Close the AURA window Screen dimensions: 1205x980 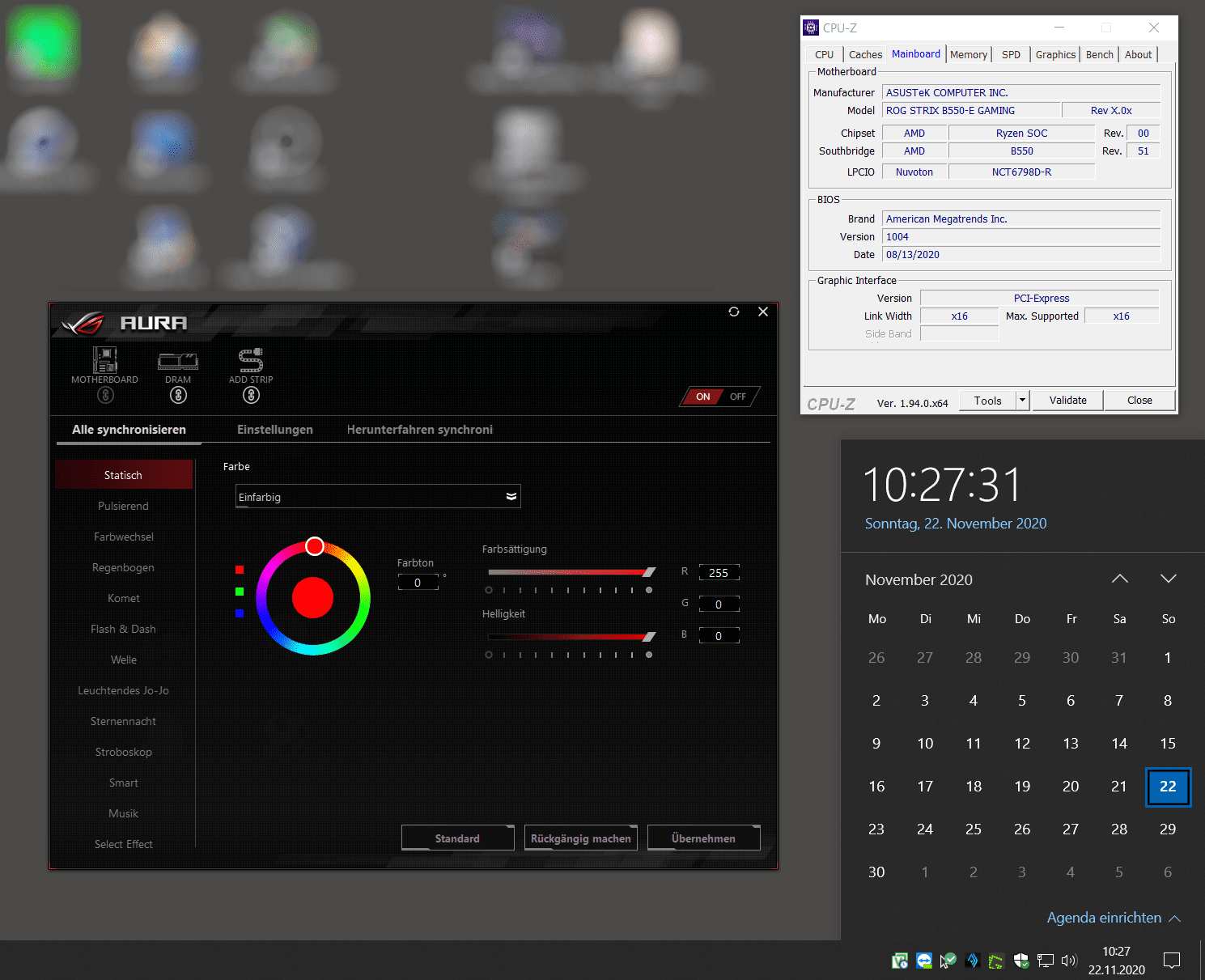pyautogui.click(x=763, y=312)
